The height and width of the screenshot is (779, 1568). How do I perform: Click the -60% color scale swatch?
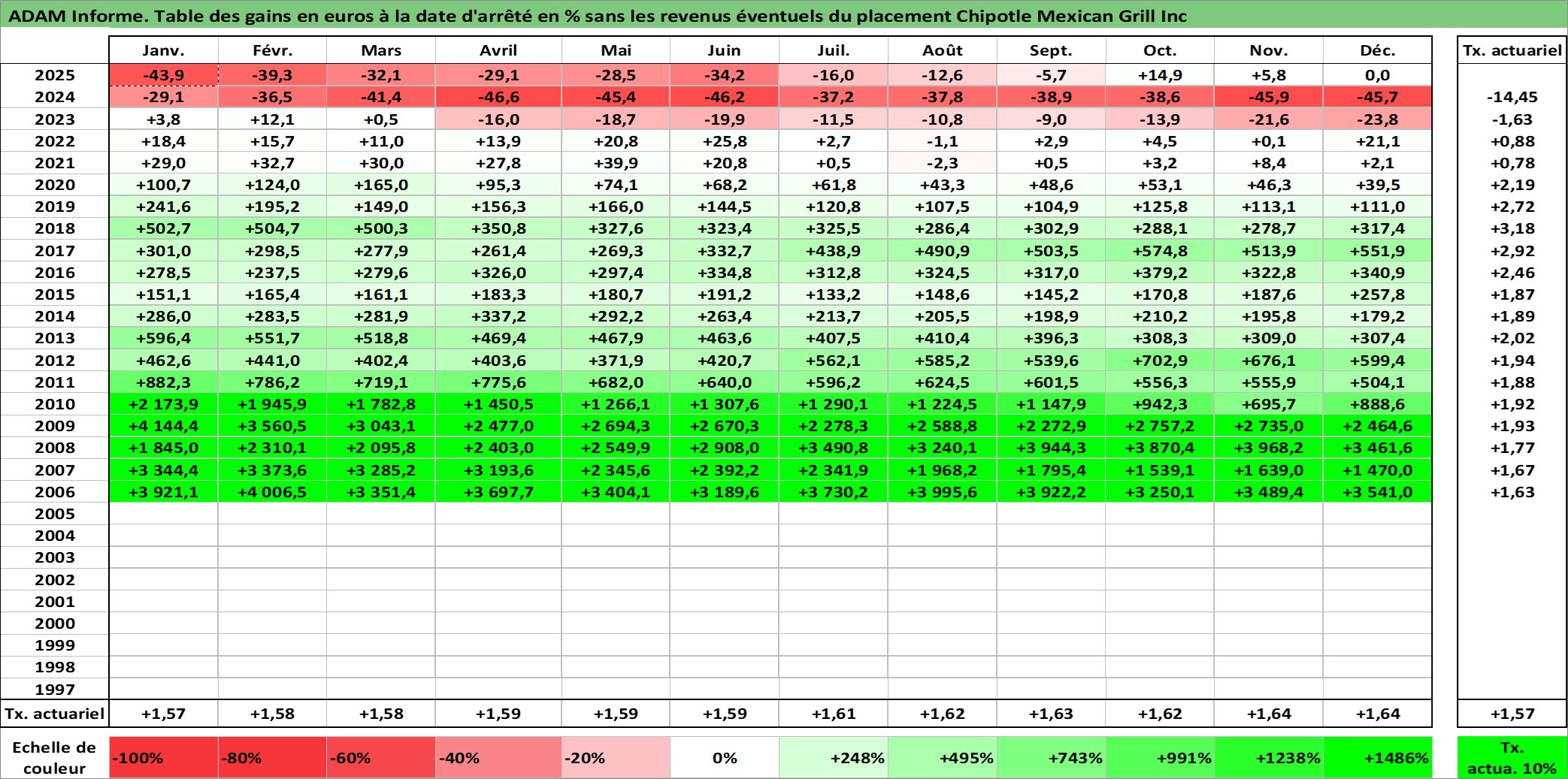380,757
